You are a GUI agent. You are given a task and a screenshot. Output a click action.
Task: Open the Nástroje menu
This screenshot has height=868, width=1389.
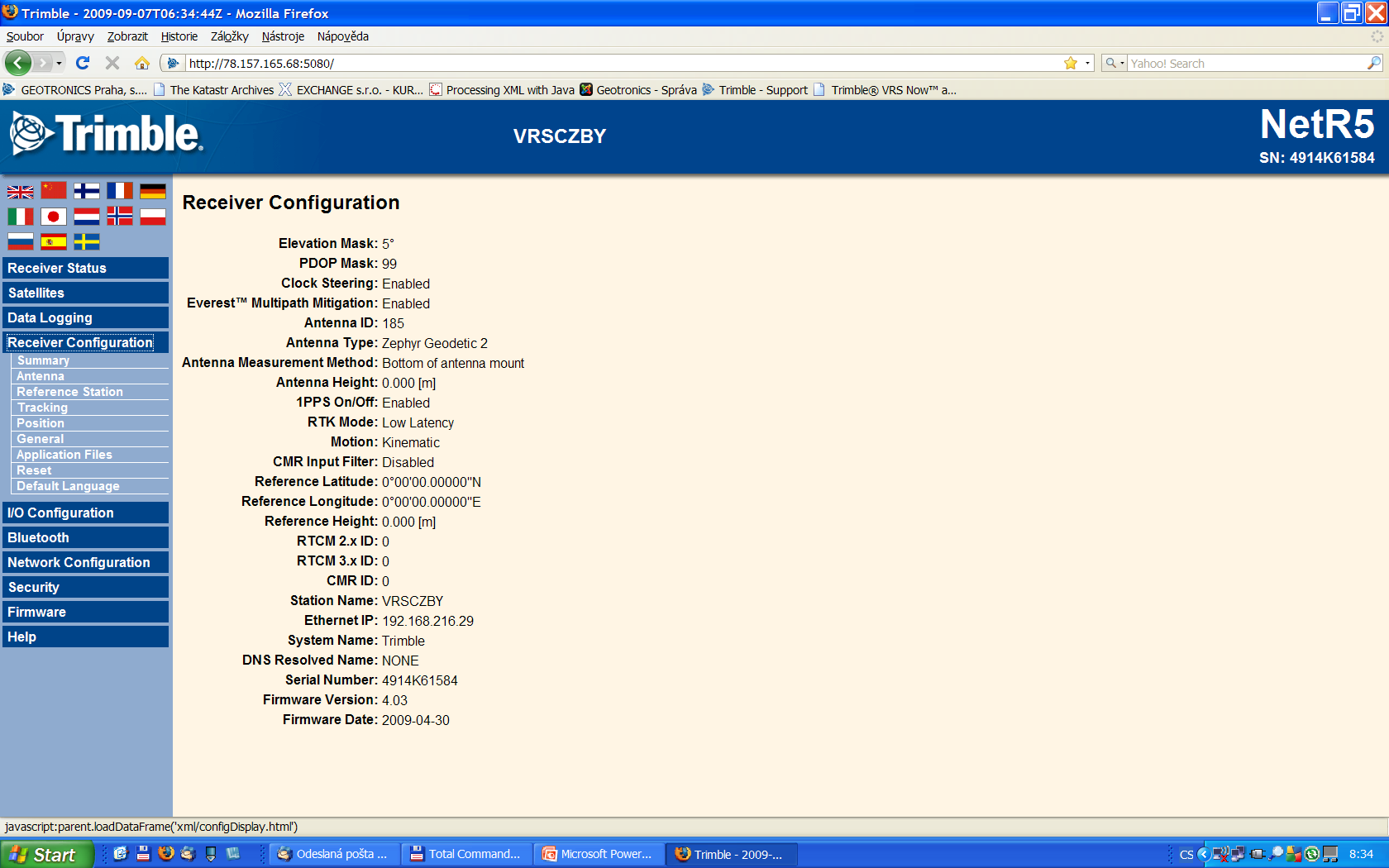[x=283, y=36]
